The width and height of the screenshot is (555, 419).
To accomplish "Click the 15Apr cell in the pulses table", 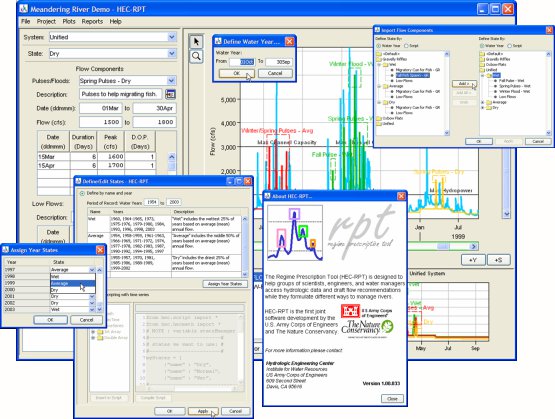I will 53,165.
